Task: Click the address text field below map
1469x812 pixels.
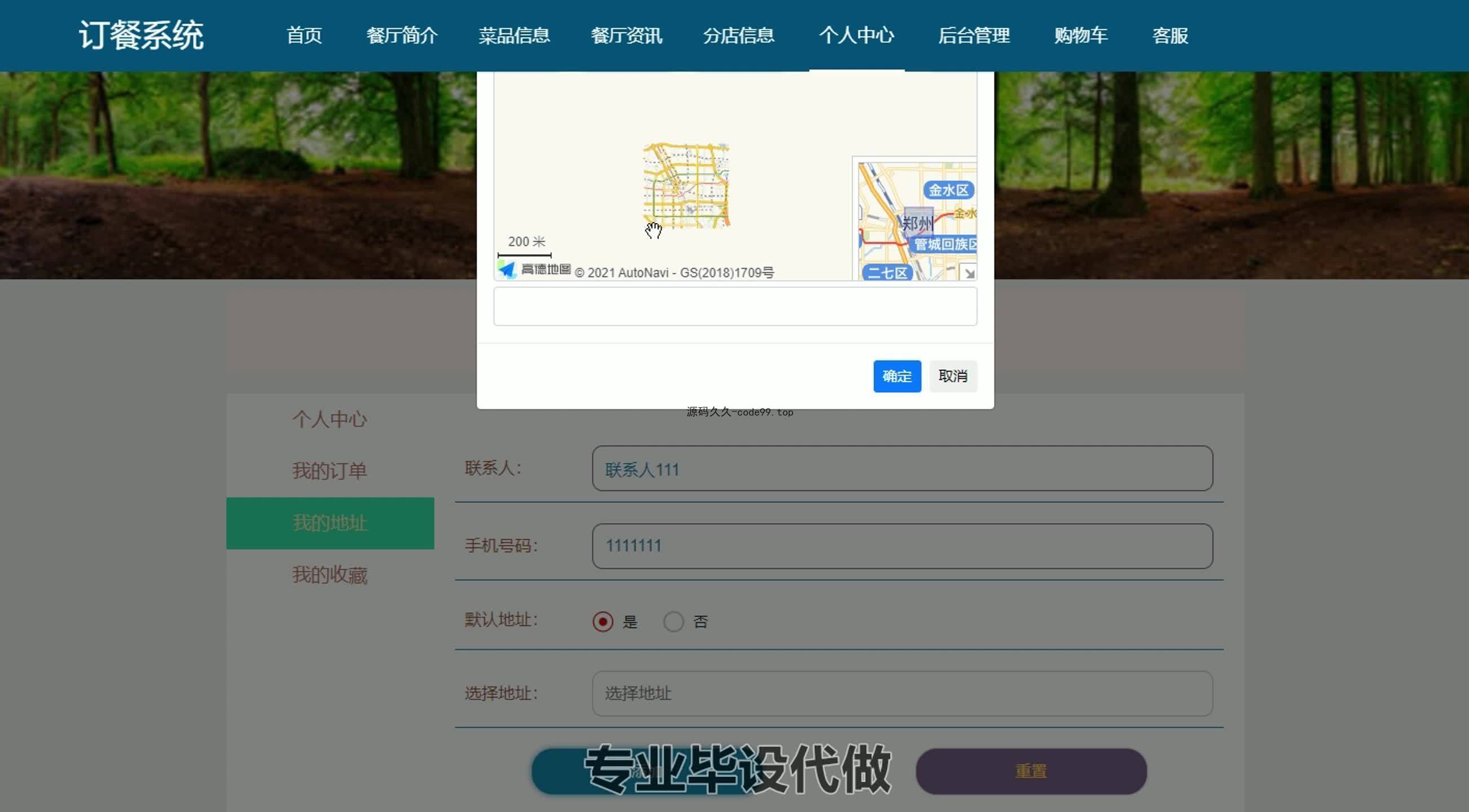Action: click(x=735, y=307)
